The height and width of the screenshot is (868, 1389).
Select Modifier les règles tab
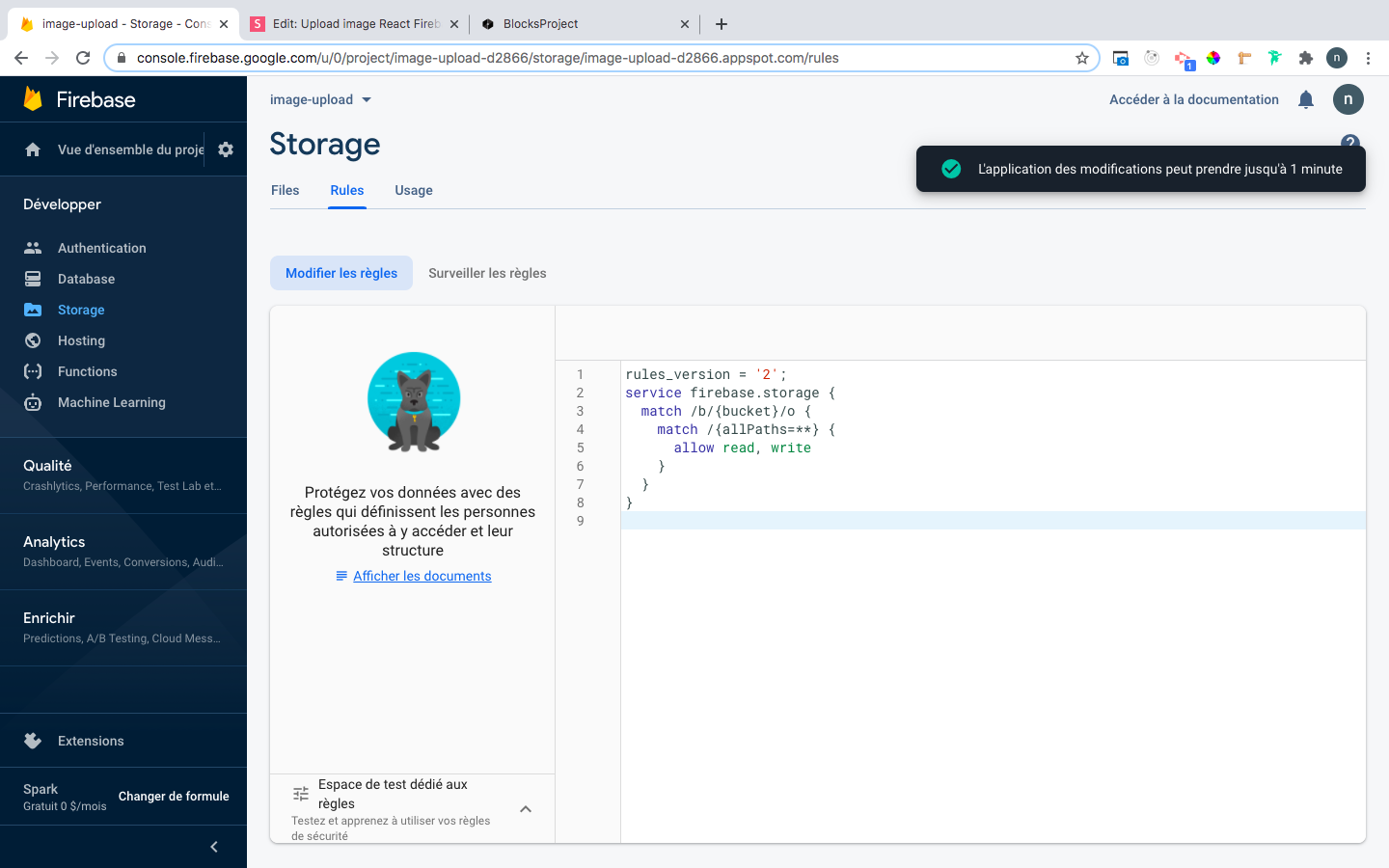click(x=341, y=273)
